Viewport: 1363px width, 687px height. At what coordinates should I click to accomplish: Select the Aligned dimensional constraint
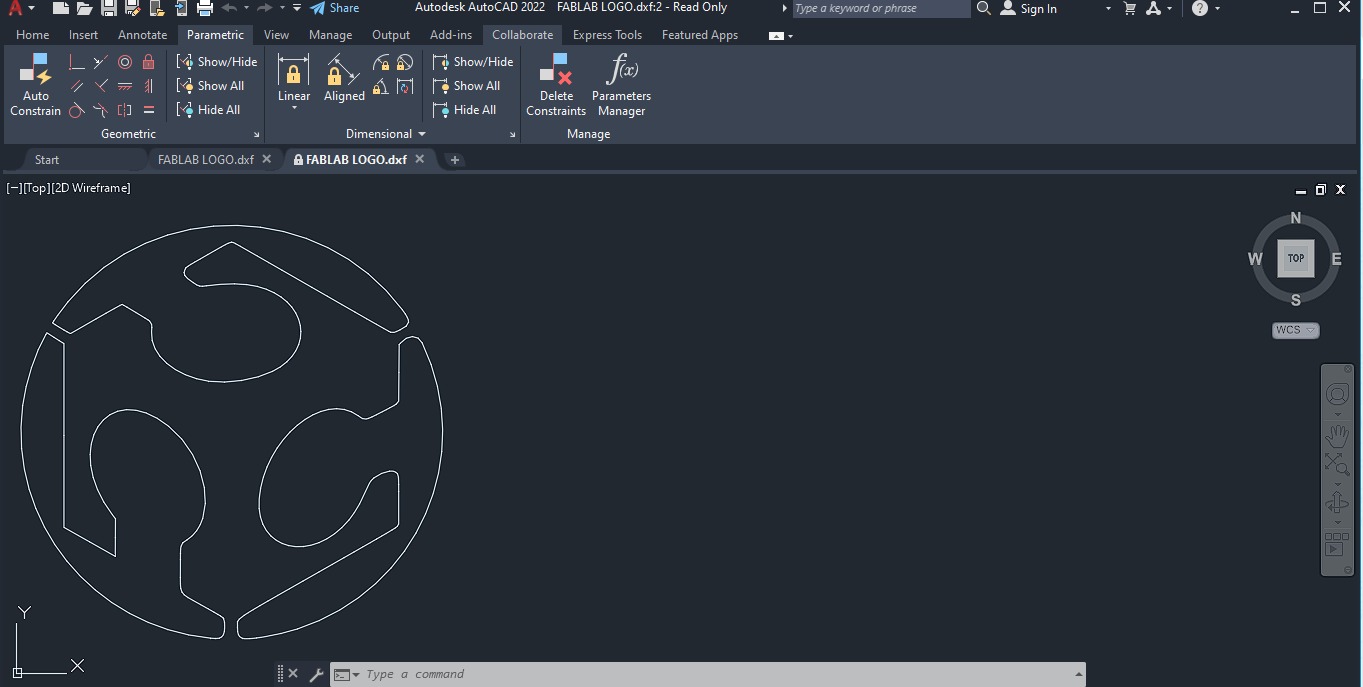click(344, 78)
